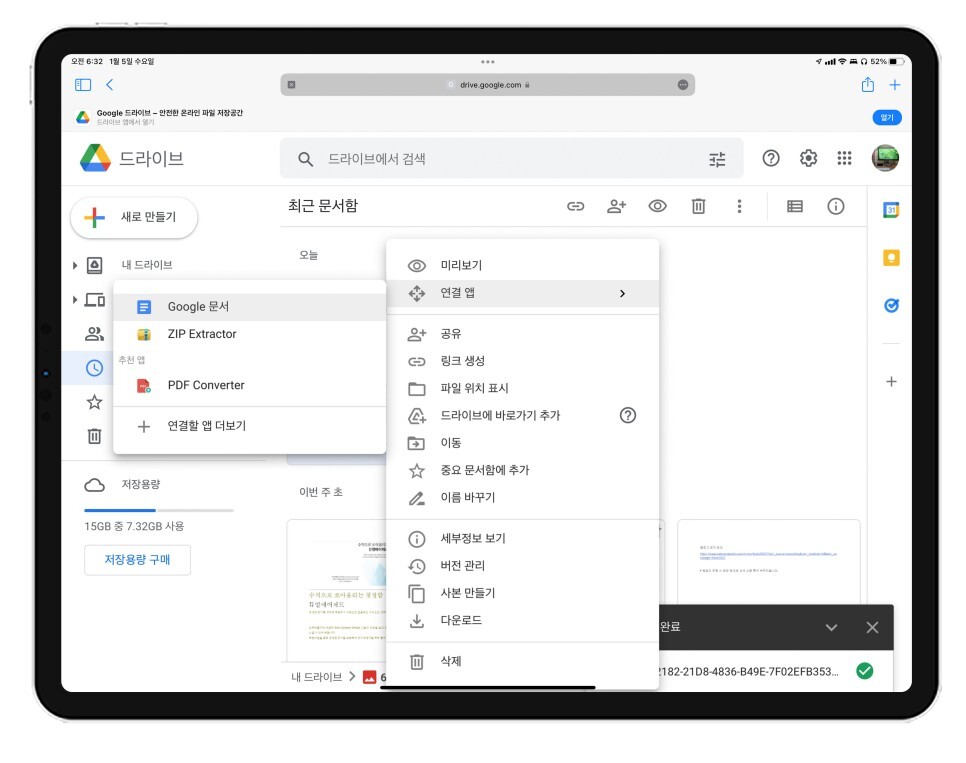Click the Google Drive logo
This screenshot has width=966, height=763.
[95, 158]
